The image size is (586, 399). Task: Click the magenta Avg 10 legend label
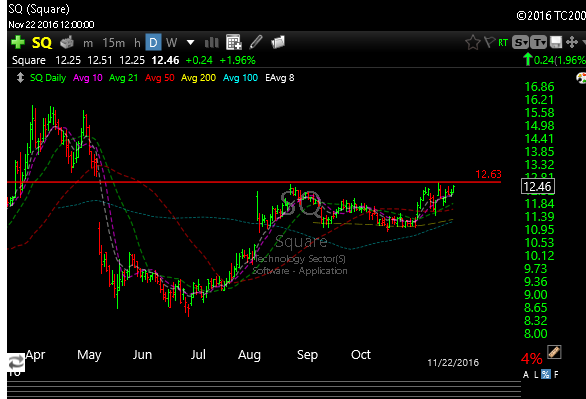87,78
